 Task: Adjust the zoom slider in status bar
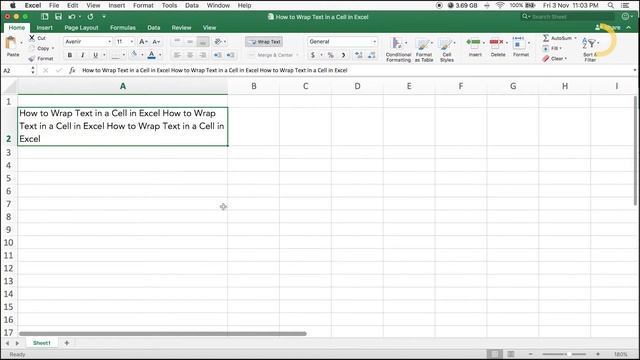(x=568, y=354)
